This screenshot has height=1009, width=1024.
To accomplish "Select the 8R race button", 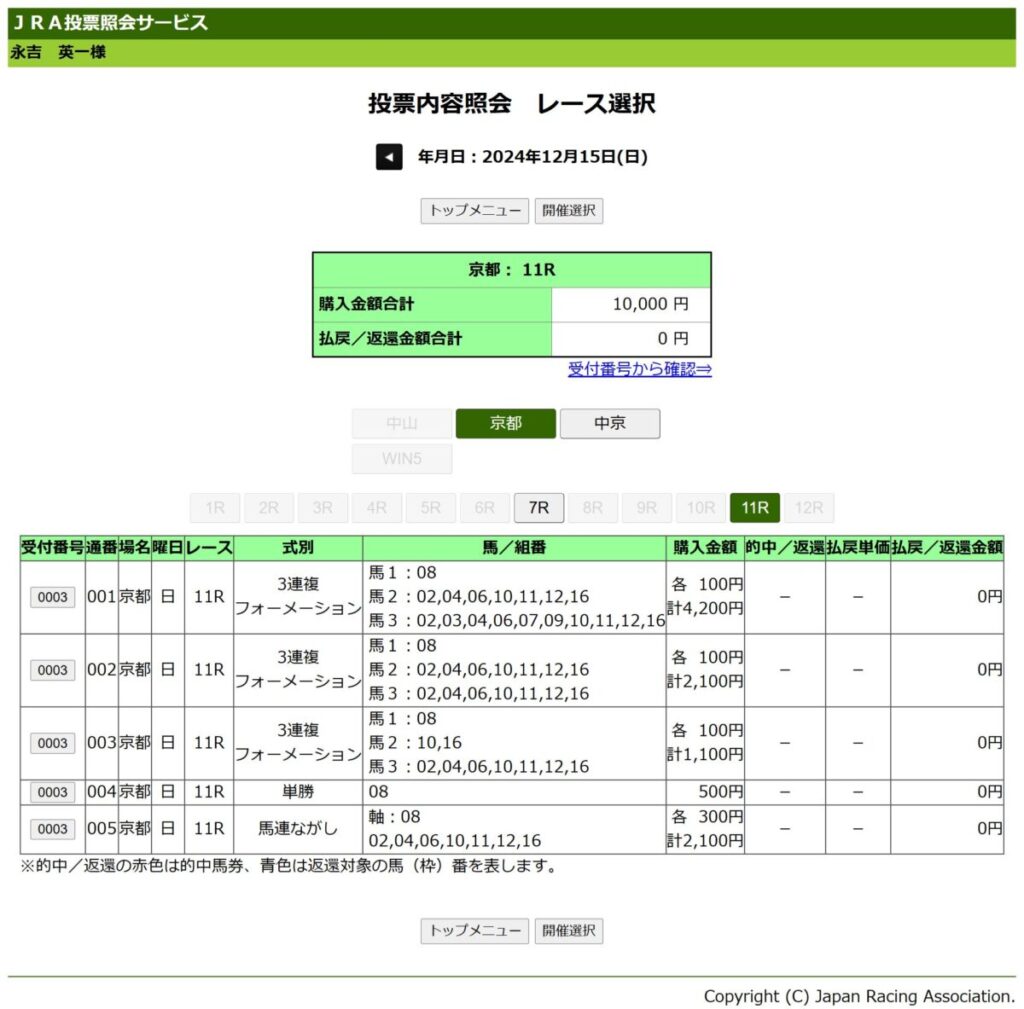I will coord(592,508).
